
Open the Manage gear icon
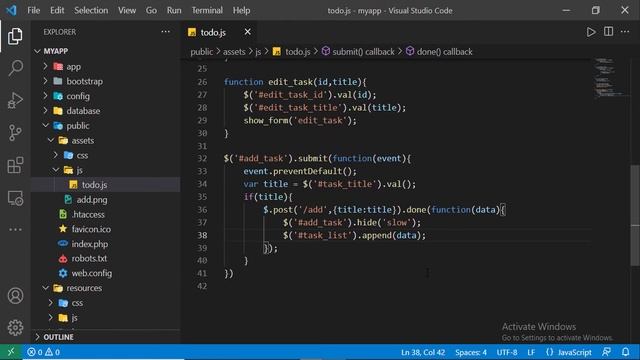coord(15,327)
